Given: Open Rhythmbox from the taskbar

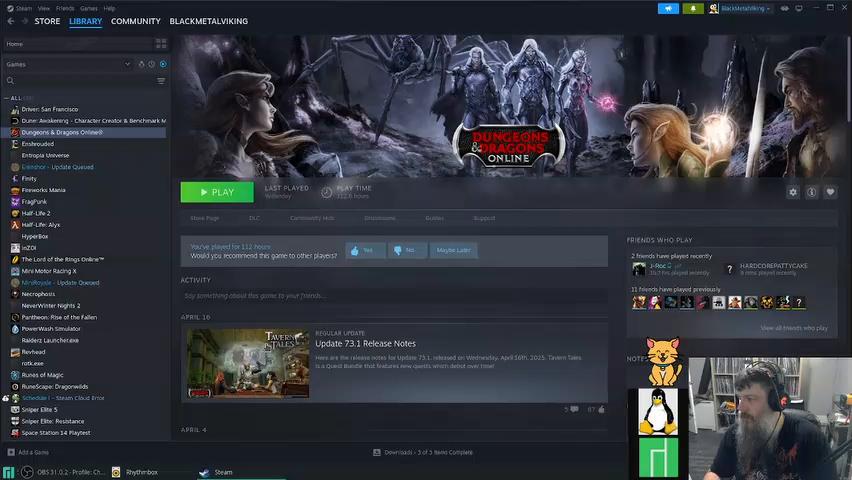Looking at the screenshot, I should [x=136, y=472].
